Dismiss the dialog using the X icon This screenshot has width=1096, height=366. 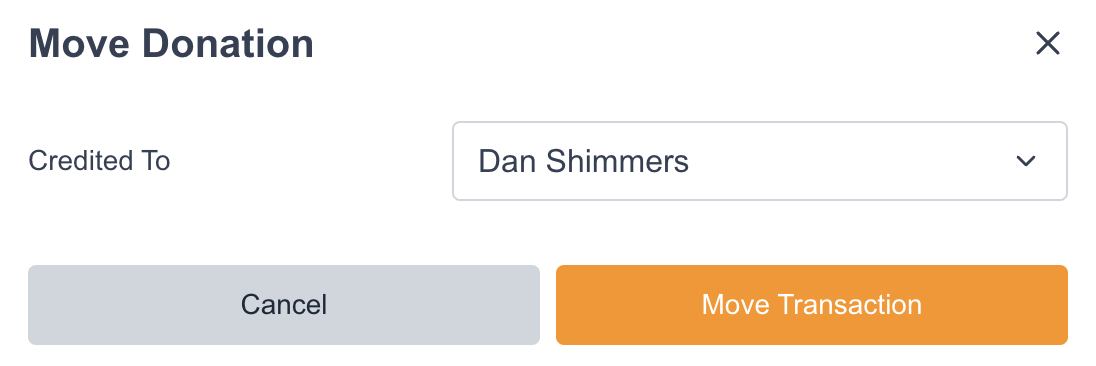tap(1048, 43)
